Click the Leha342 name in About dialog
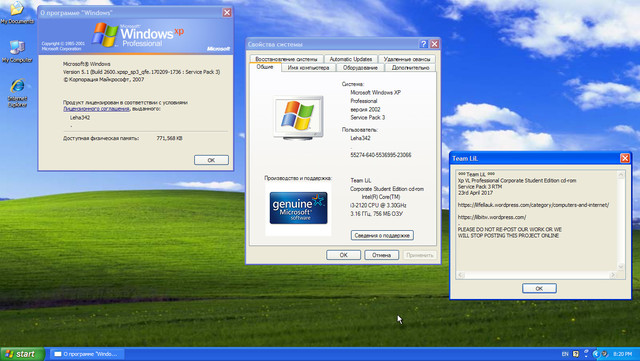This screenshot has height=361, width=640. [x=80, y=118]
